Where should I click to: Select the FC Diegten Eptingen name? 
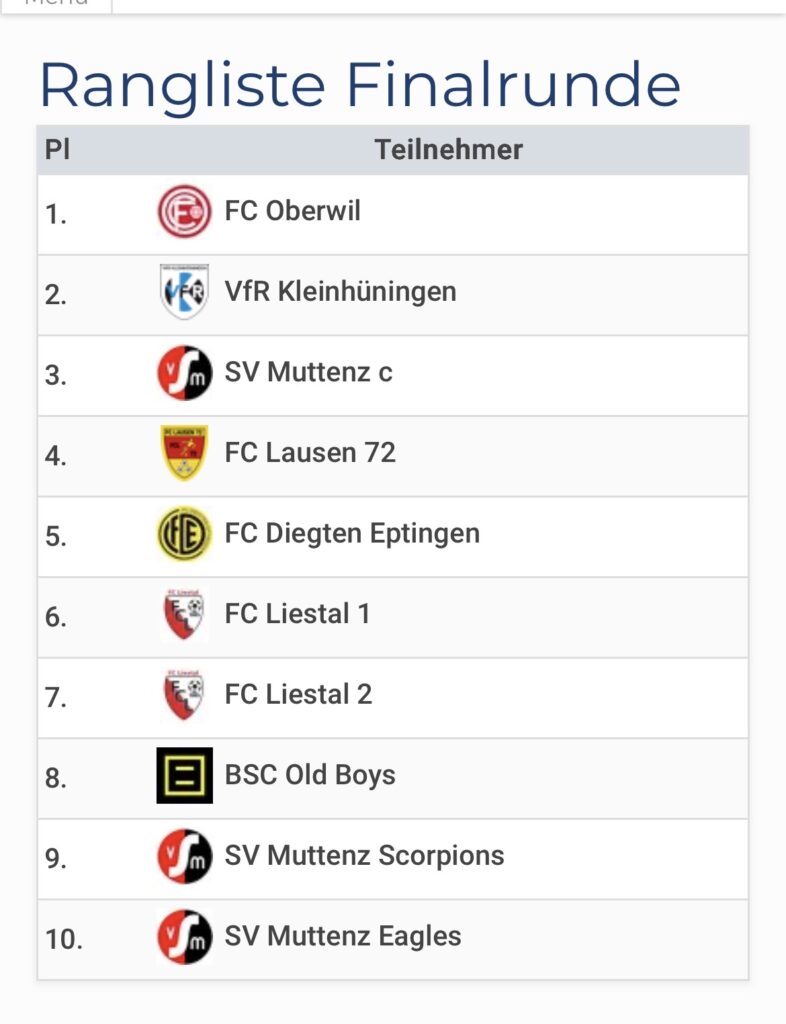pos(352,534)
